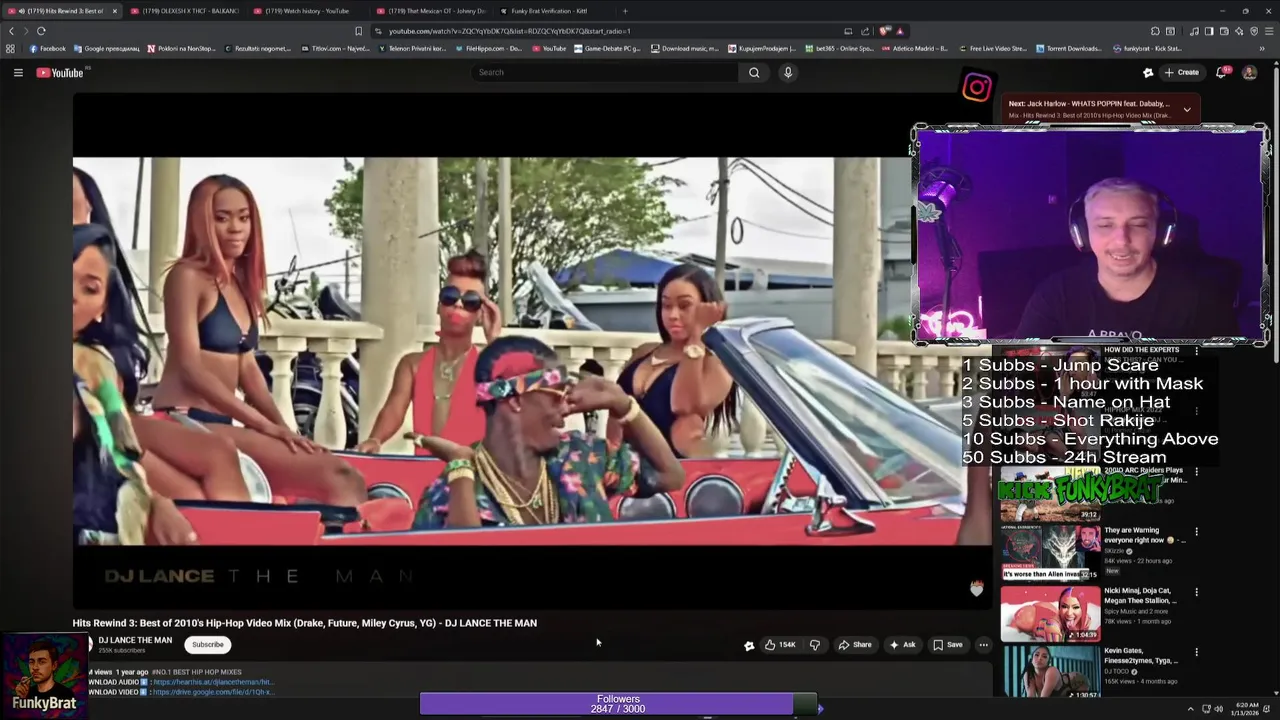Open the account avatar menu
Image resolution: width=1280 pixels, height=720 pixels.
coord(1249,72)
